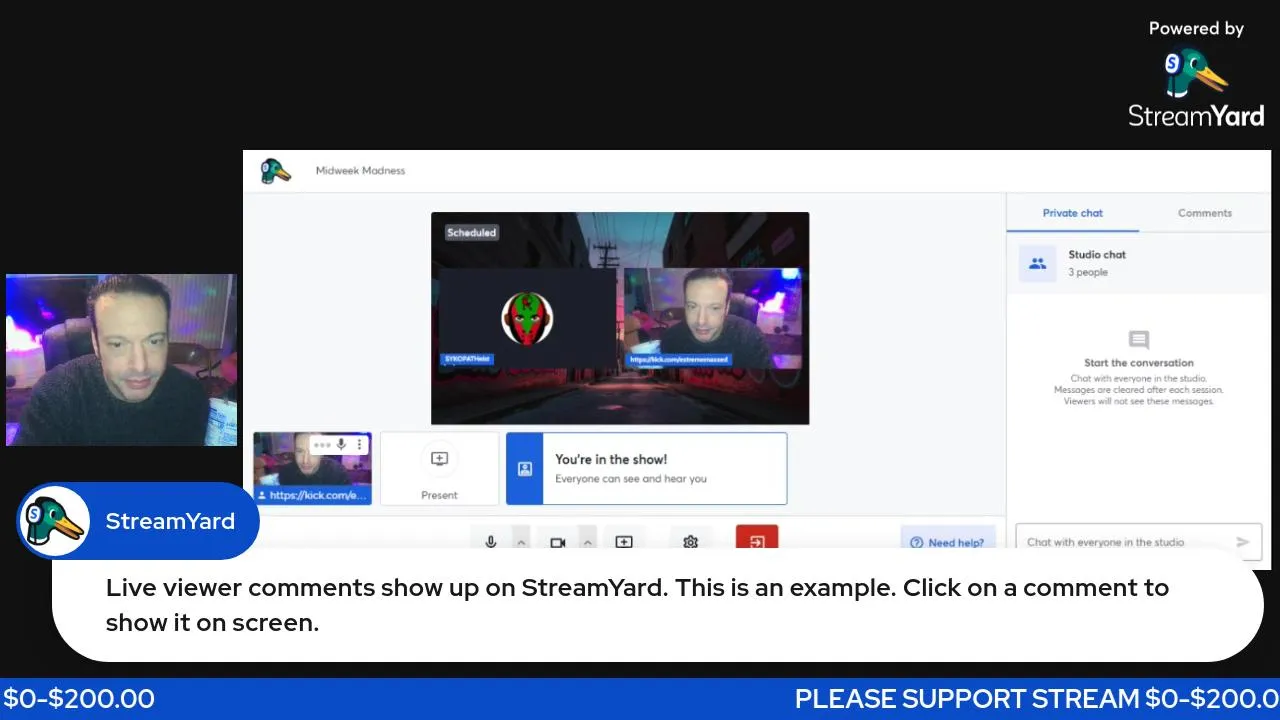Select the SYKOPATHeist guest tile on stage
1280x720 pixels.
click(x=527, y=318)
